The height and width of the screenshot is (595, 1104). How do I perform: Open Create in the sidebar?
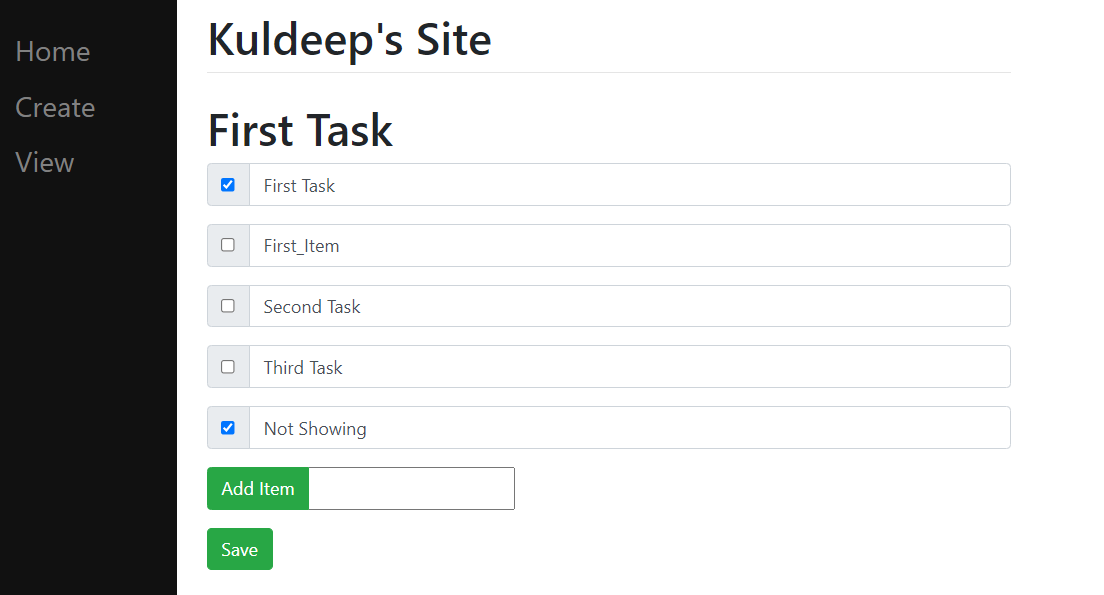(x=55, y=107)
